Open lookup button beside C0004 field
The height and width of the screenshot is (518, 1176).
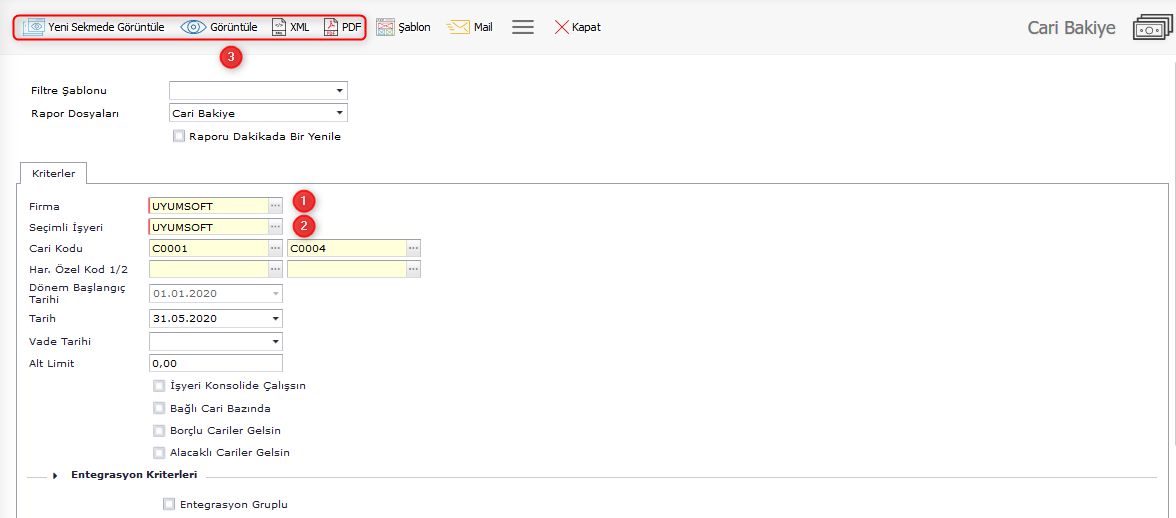[x=413, y=248]
